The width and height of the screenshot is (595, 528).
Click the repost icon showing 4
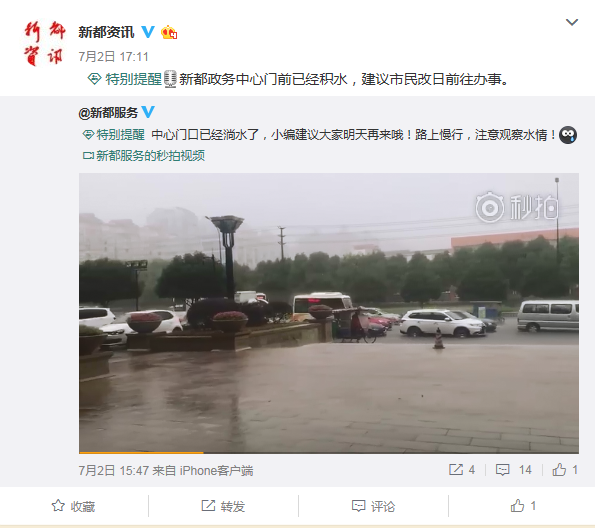pos(462,470)
